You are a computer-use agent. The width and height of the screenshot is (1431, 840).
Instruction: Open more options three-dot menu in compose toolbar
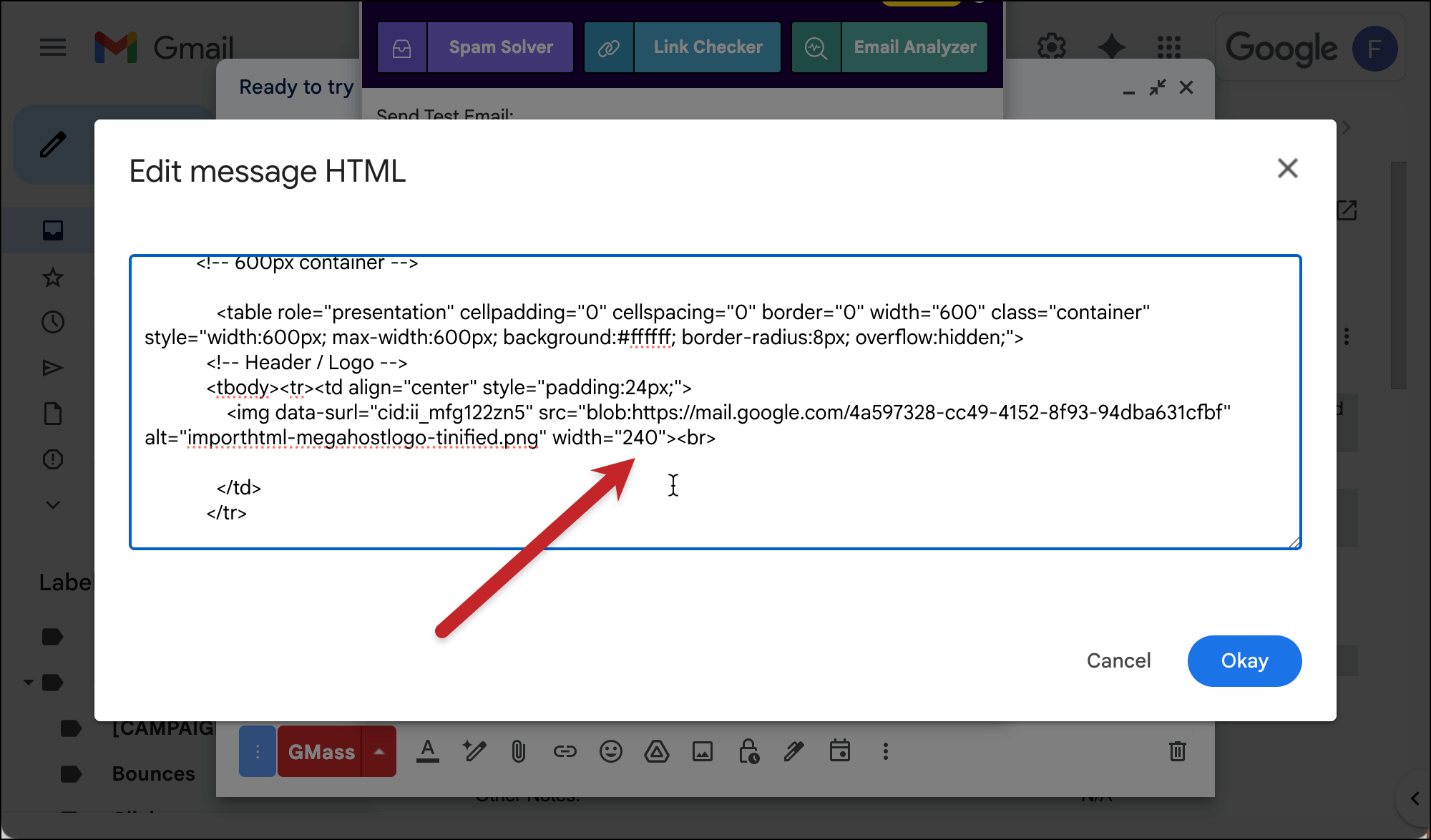click(x=886, y=751)
